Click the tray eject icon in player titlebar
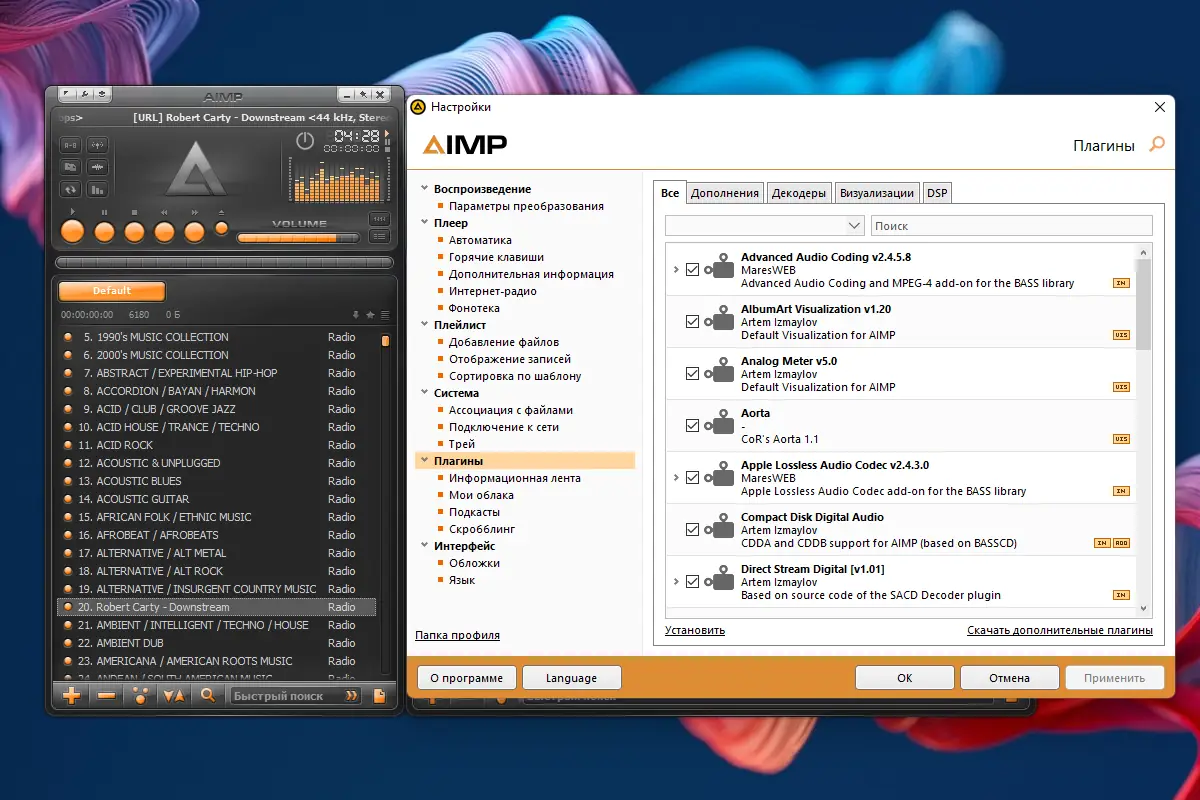1200x800 pixels. point(103,95)
